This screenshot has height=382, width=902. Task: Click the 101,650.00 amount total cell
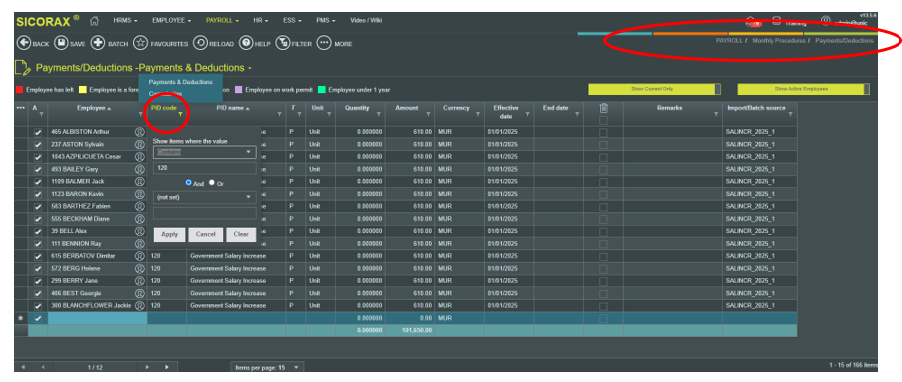(410, 331)
